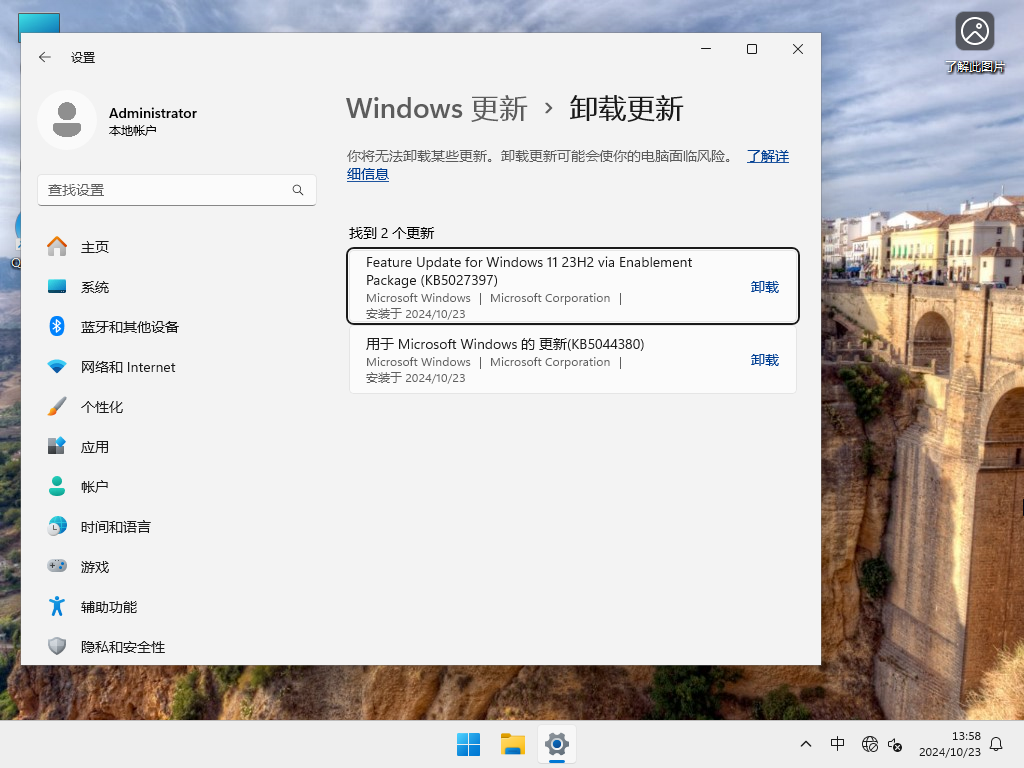Open 主页 in the Settings sidebar
Screen dimensions: 1024x768
tap(95, 246)
